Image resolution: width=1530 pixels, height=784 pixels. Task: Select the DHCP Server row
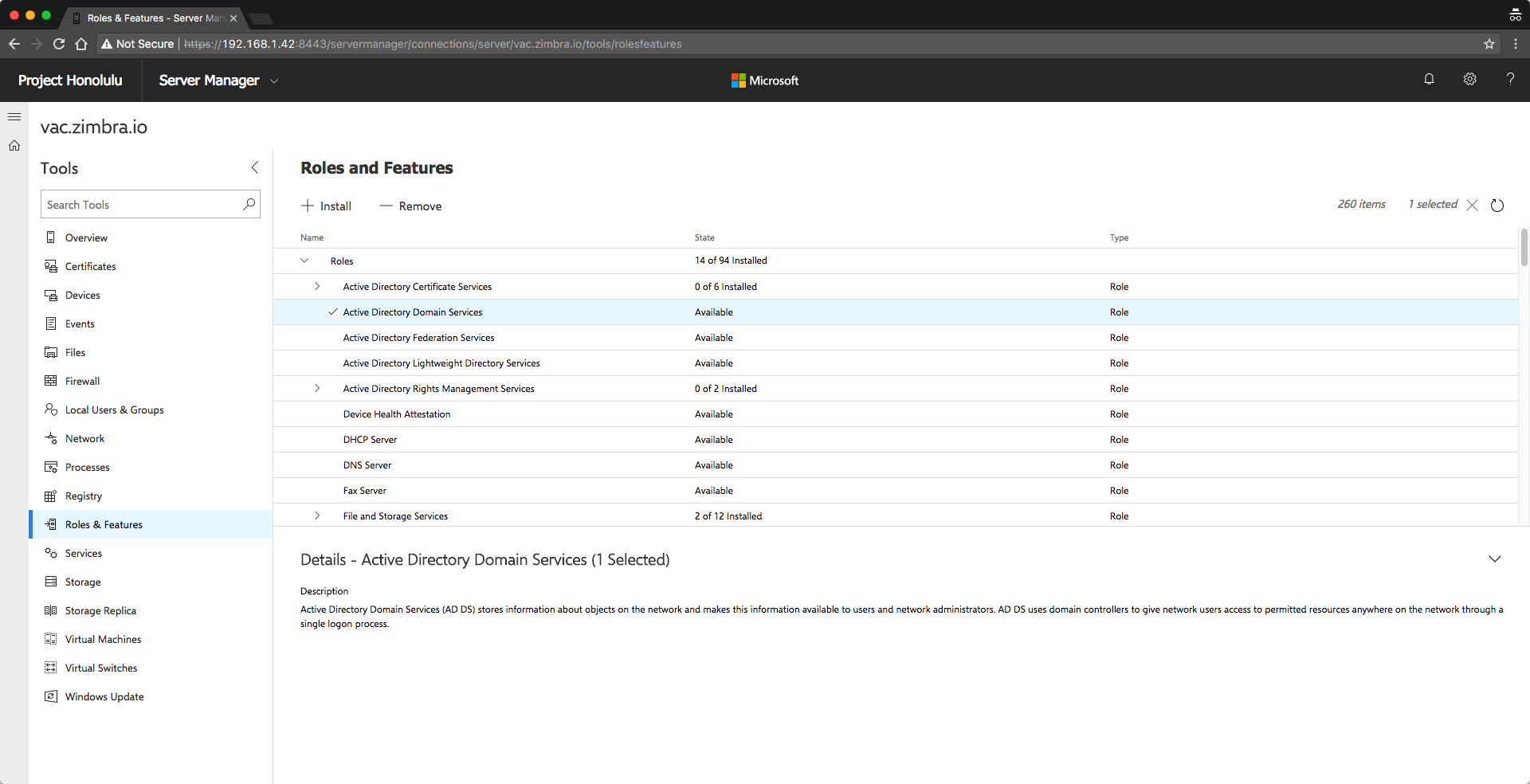896,440
